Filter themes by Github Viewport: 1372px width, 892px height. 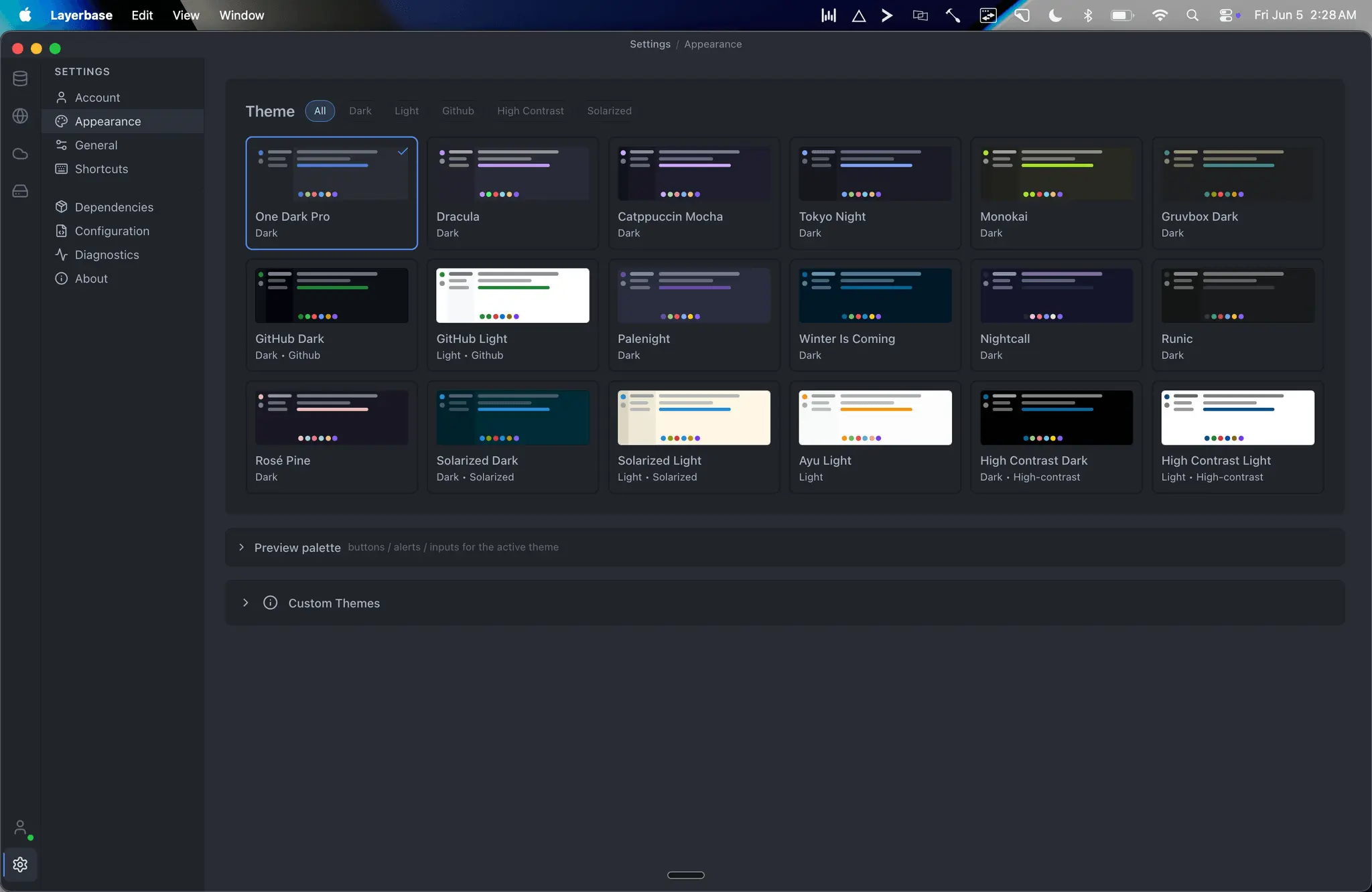pyautogui.click(x=458, y=111)
